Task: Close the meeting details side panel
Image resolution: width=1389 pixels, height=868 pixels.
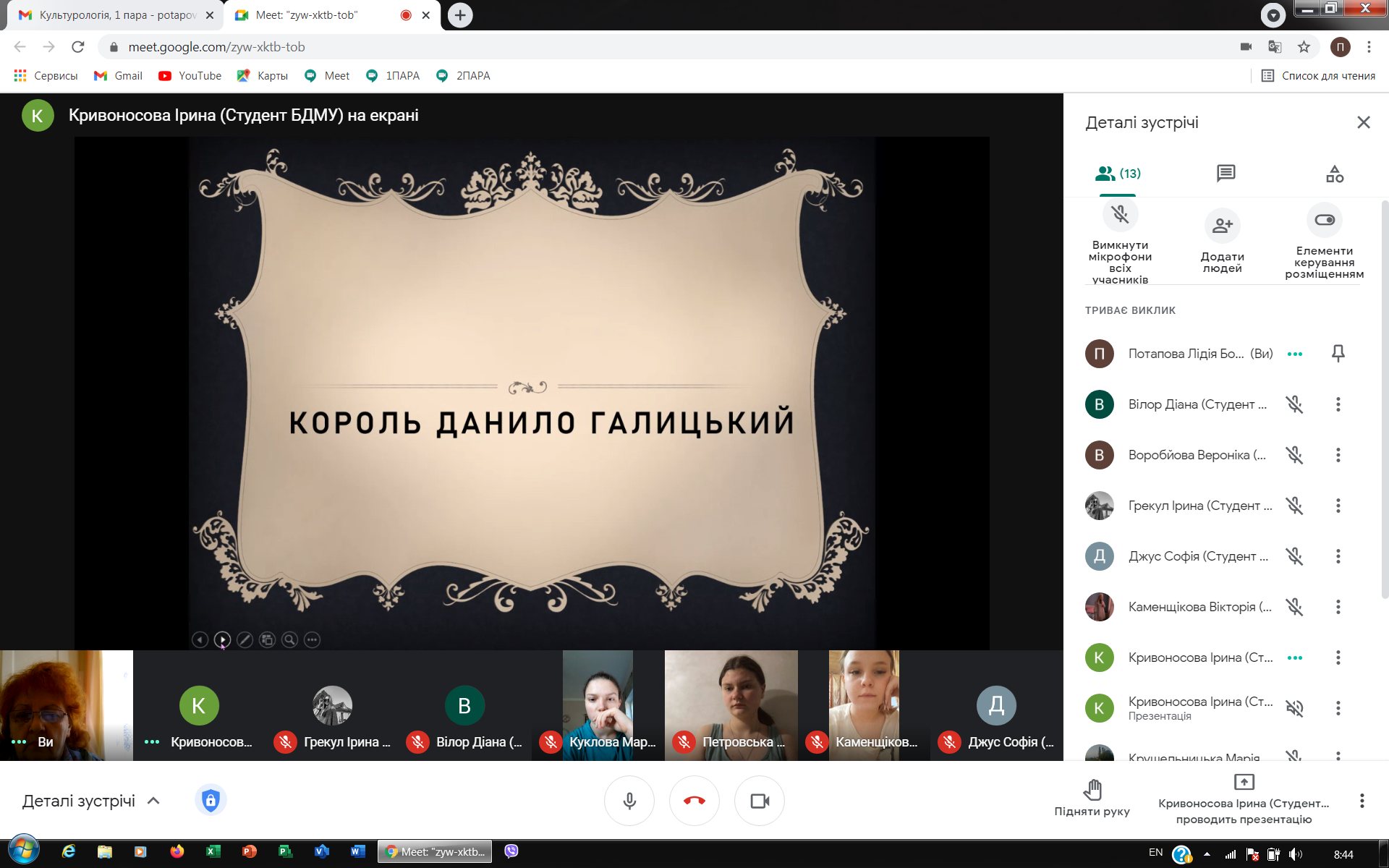Action: click(1363, 122)
